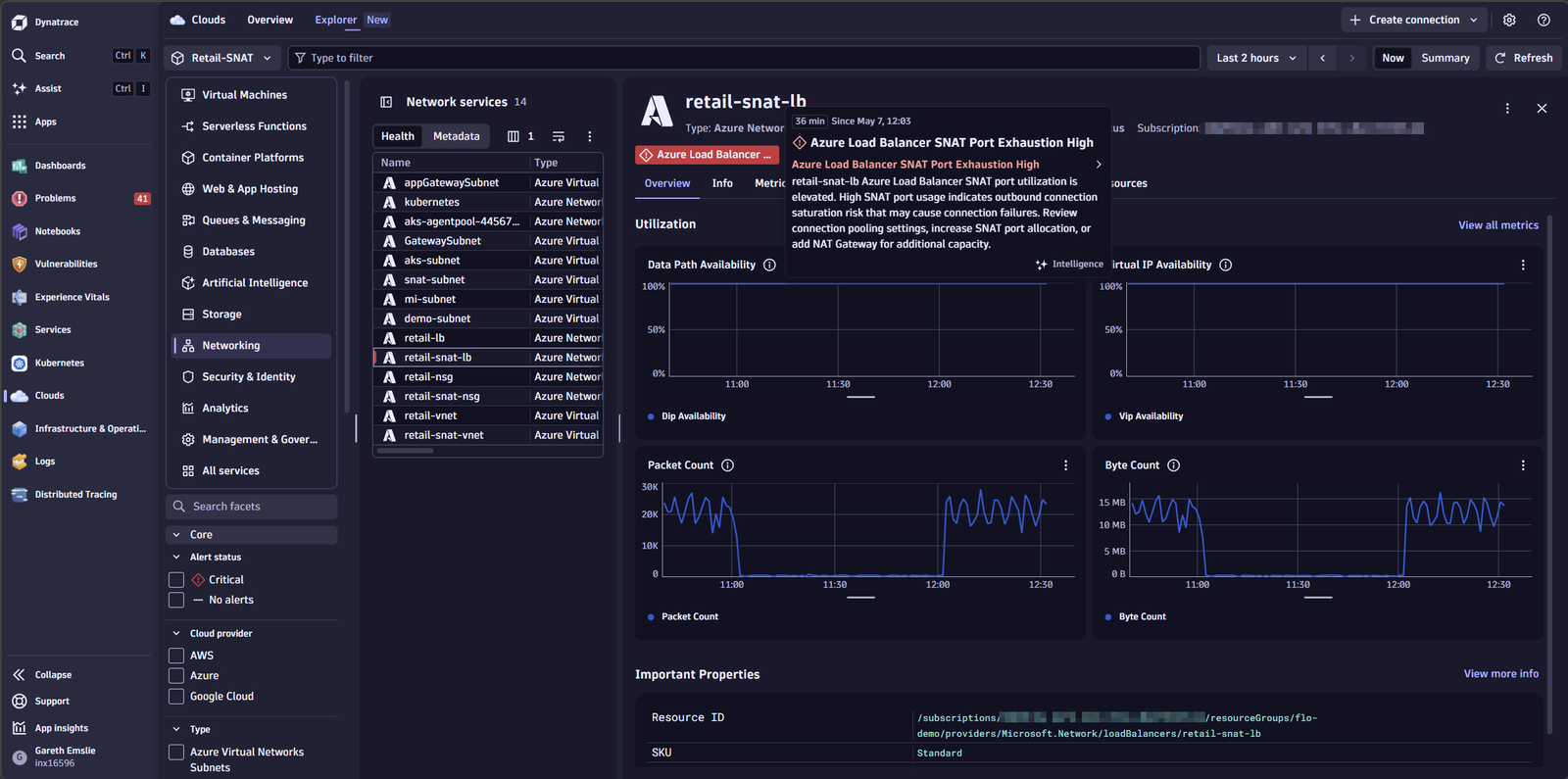Click the Azure Load Balancer alert badge
This screenshot has width=1568, height=779.
707,155
